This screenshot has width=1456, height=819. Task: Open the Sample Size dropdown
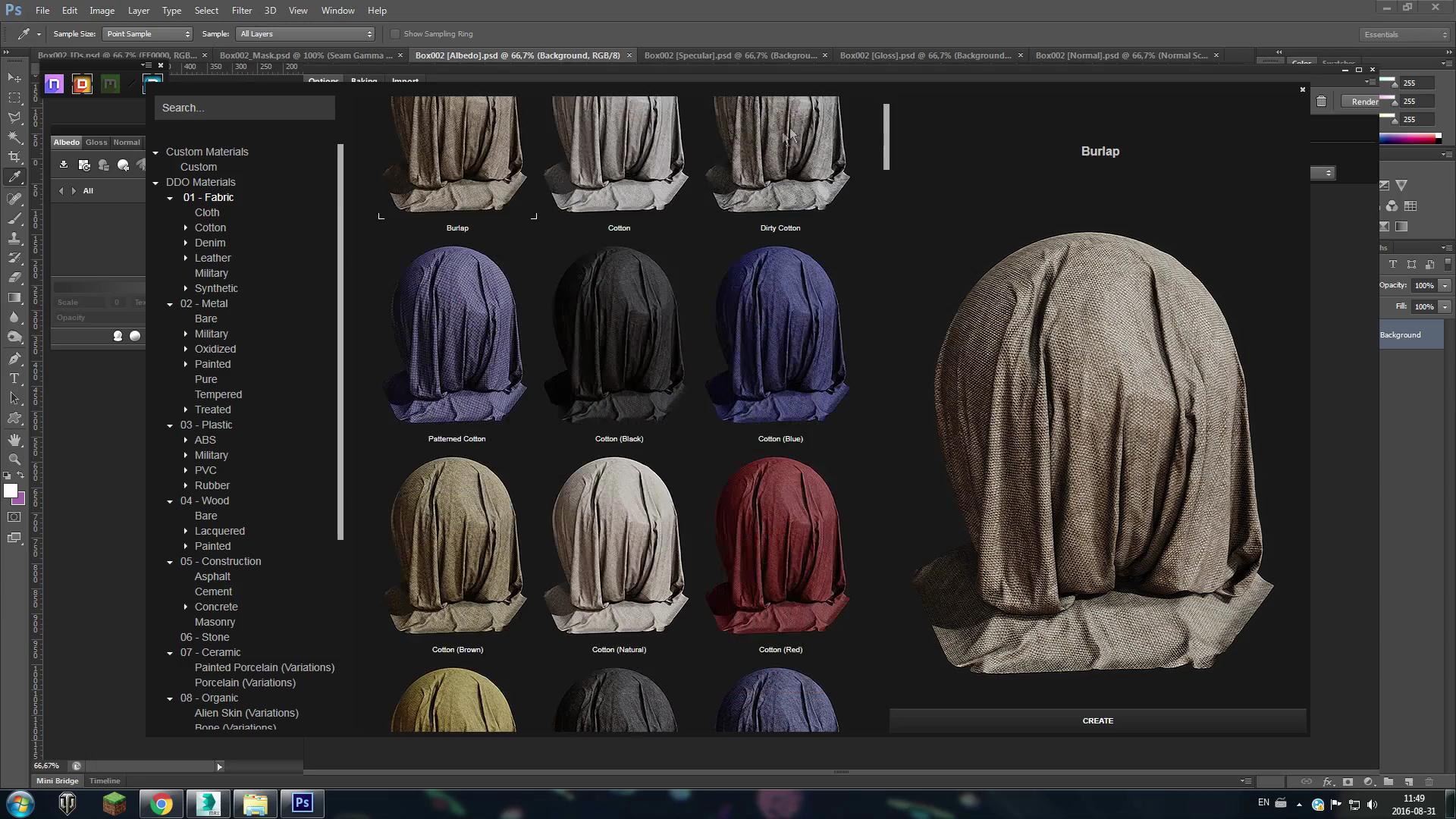coord(148,34)
